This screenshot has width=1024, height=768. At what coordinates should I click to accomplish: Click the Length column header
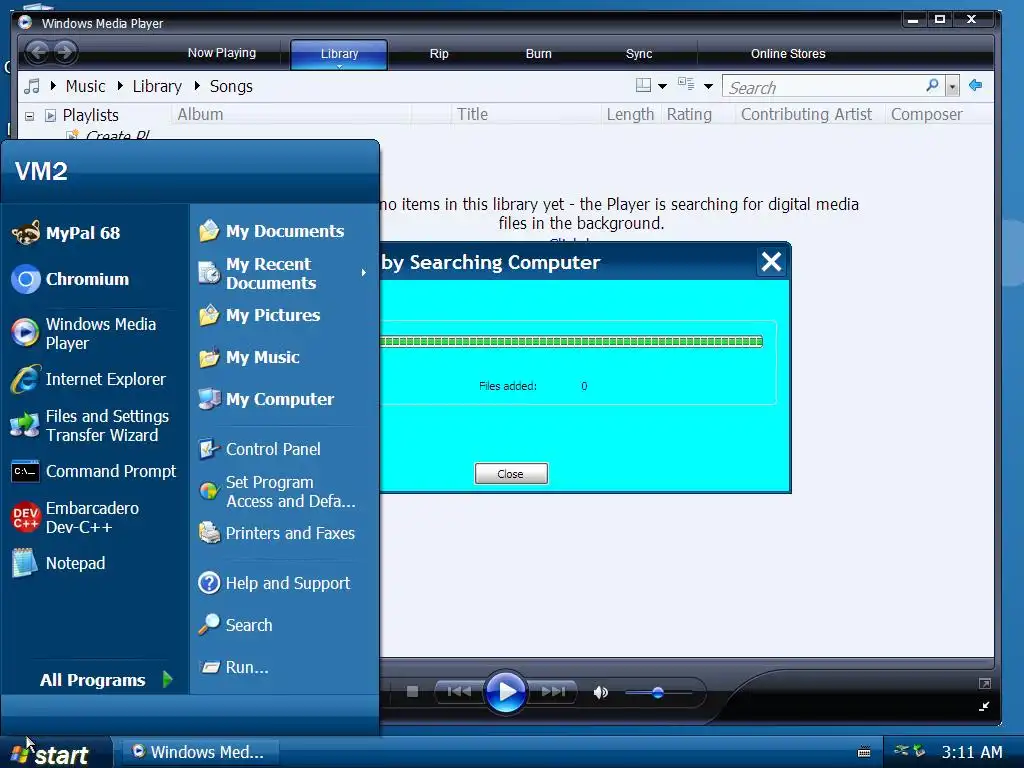coord(630,114)
